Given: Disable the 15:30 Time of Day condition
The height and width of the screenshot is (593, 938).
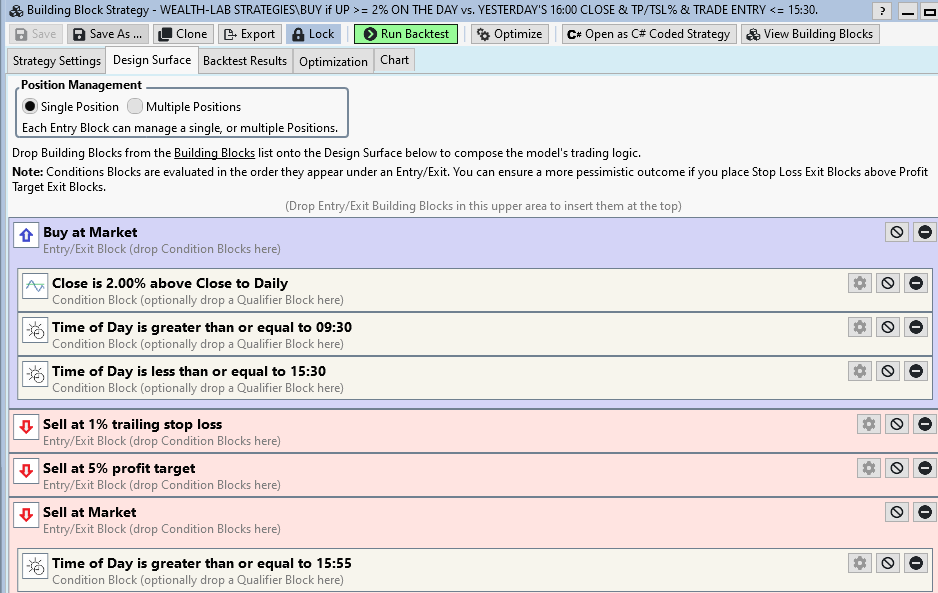Looking at the screenshot, I should [888, 371].
